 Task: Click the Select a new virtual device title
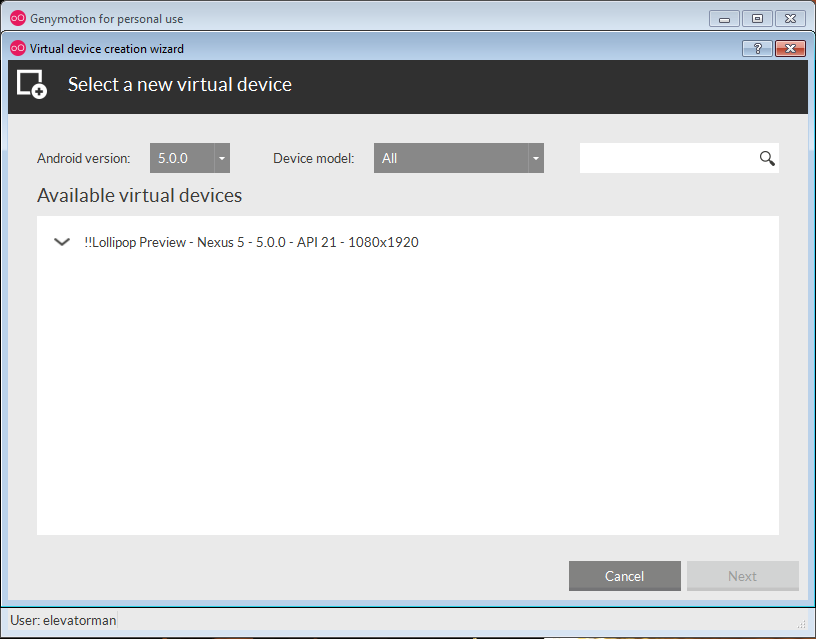point(180,84)
